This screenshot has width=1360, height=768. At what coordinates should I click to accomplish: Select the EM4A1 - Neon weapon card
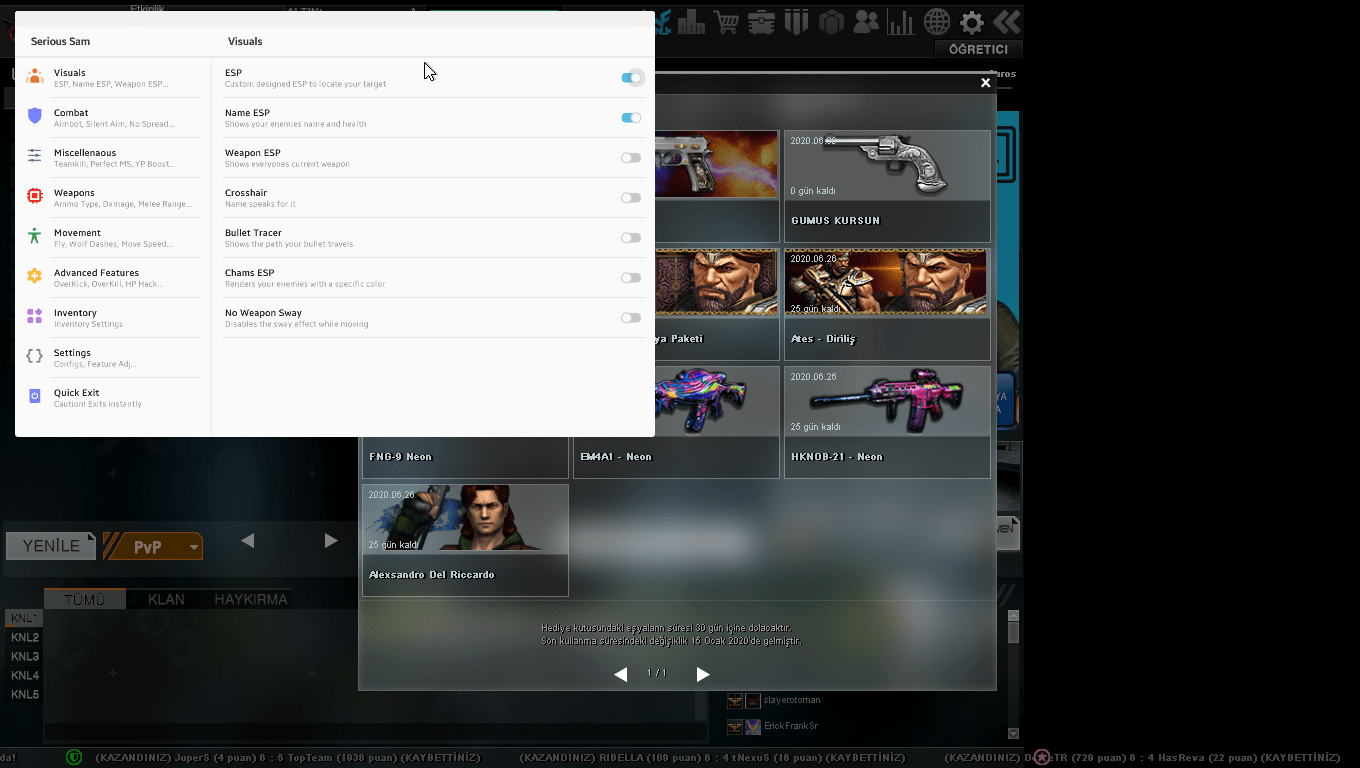click(x=676, y=422)
